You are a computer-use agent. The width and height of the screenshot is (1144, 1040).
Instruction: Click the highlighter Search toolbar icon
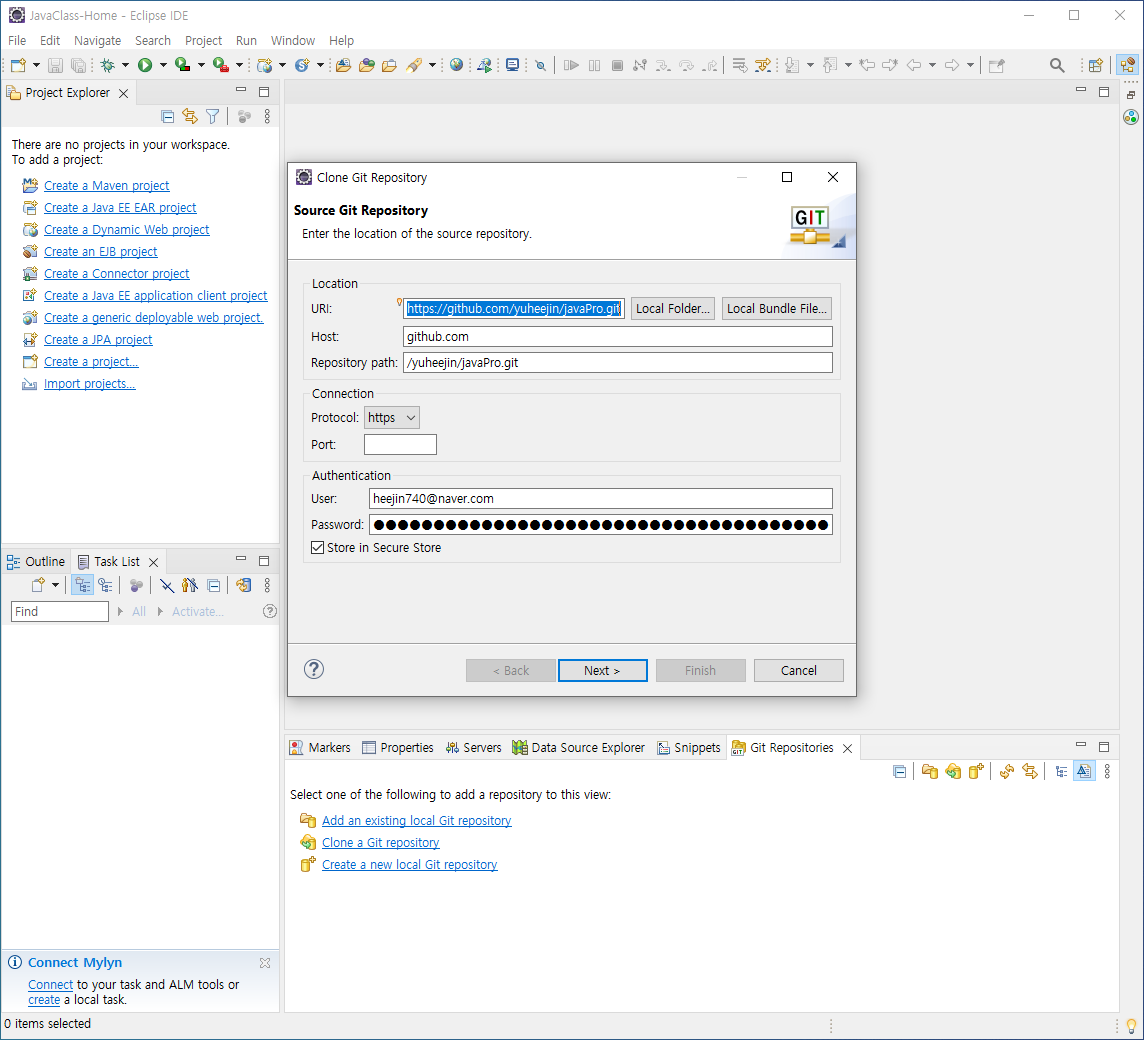414,66
